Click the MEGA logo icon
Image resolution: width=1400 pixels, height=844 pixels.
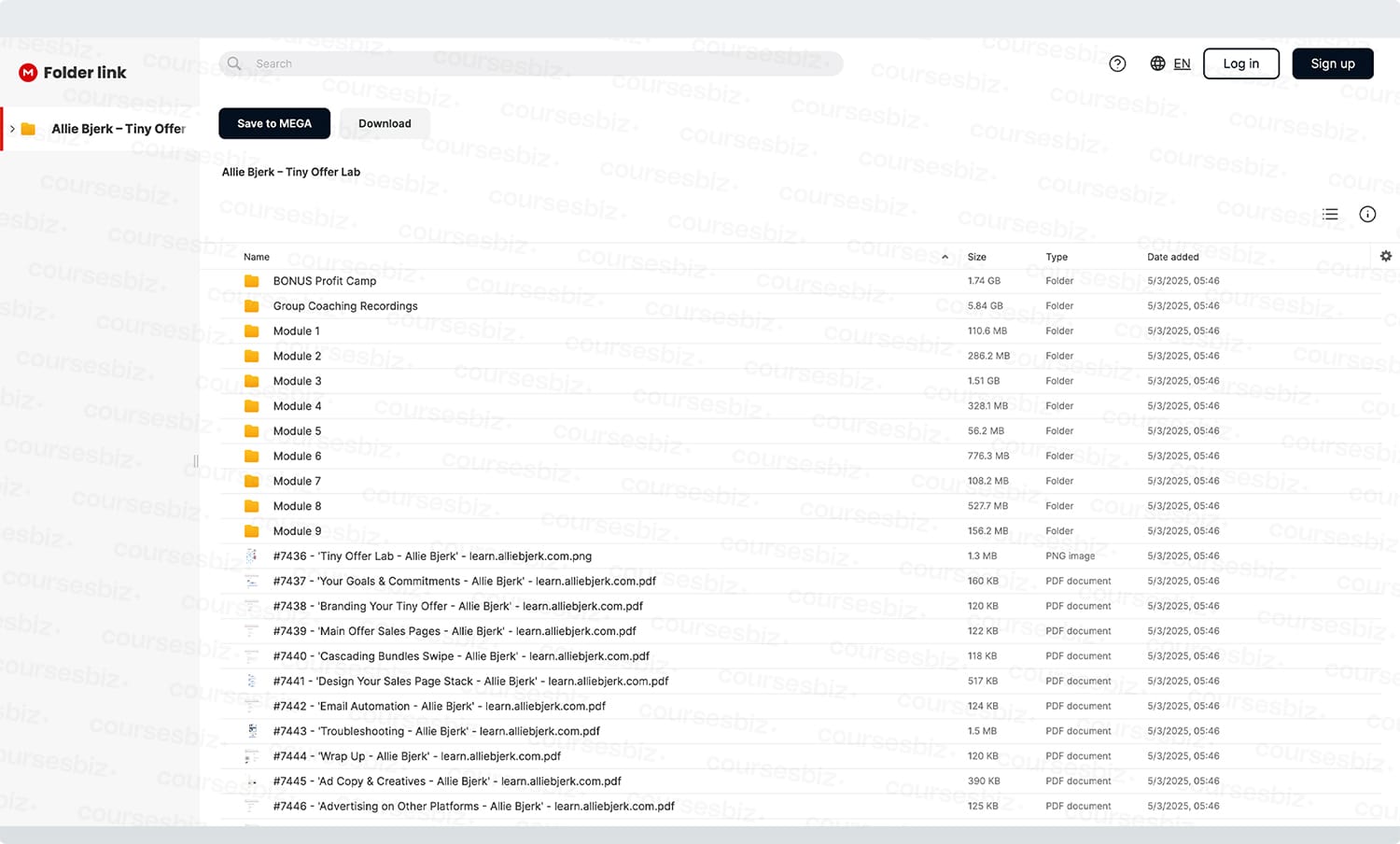click(28, 73)
